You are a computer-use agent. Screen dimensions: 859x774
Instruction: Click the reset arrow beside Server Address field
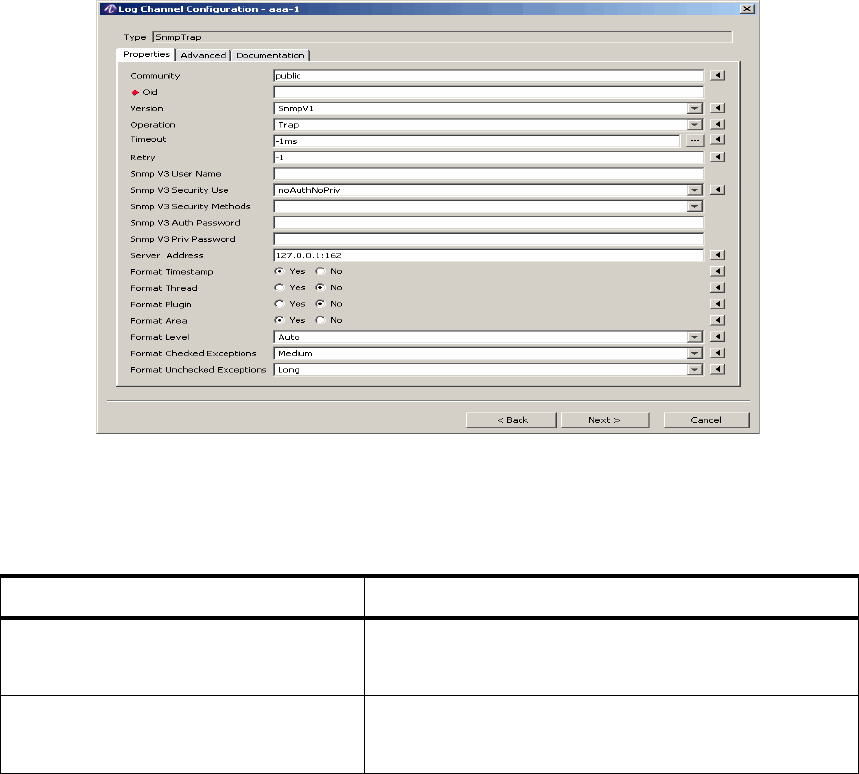[x=717, y=255]
